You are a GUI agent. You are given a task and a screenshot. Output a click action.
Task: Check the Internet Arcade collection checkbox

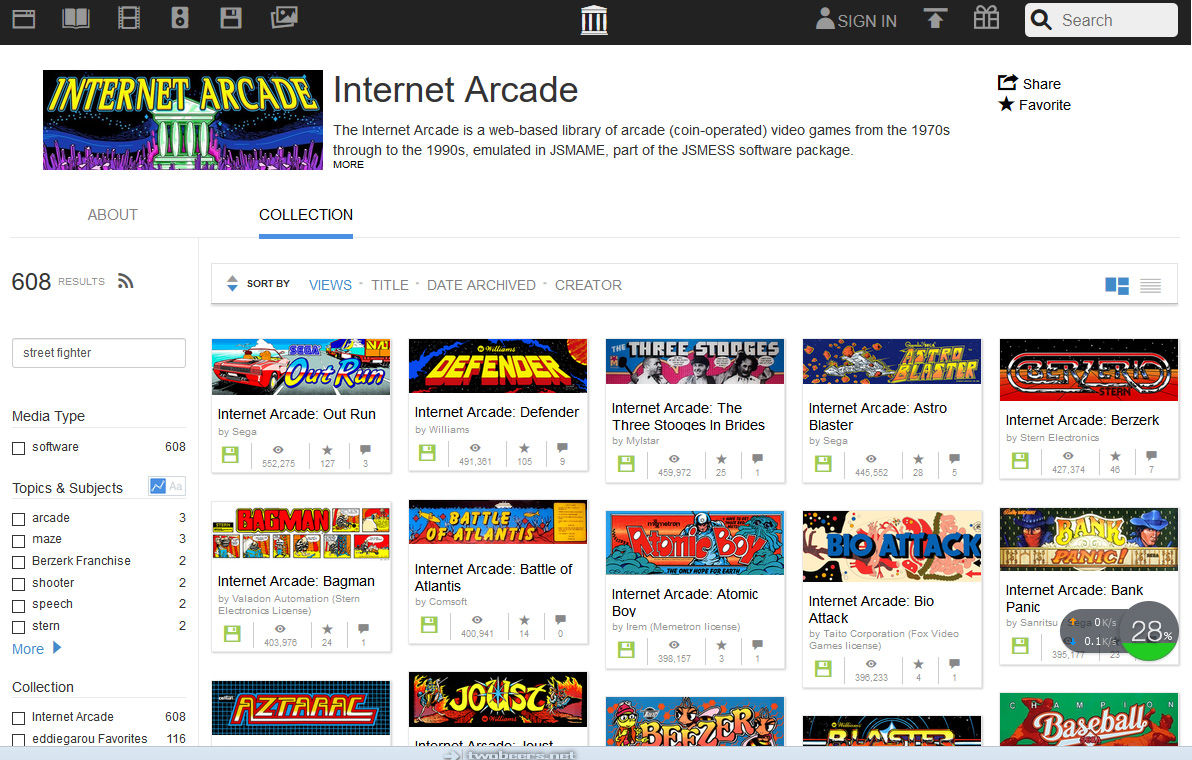click(19, 718)
